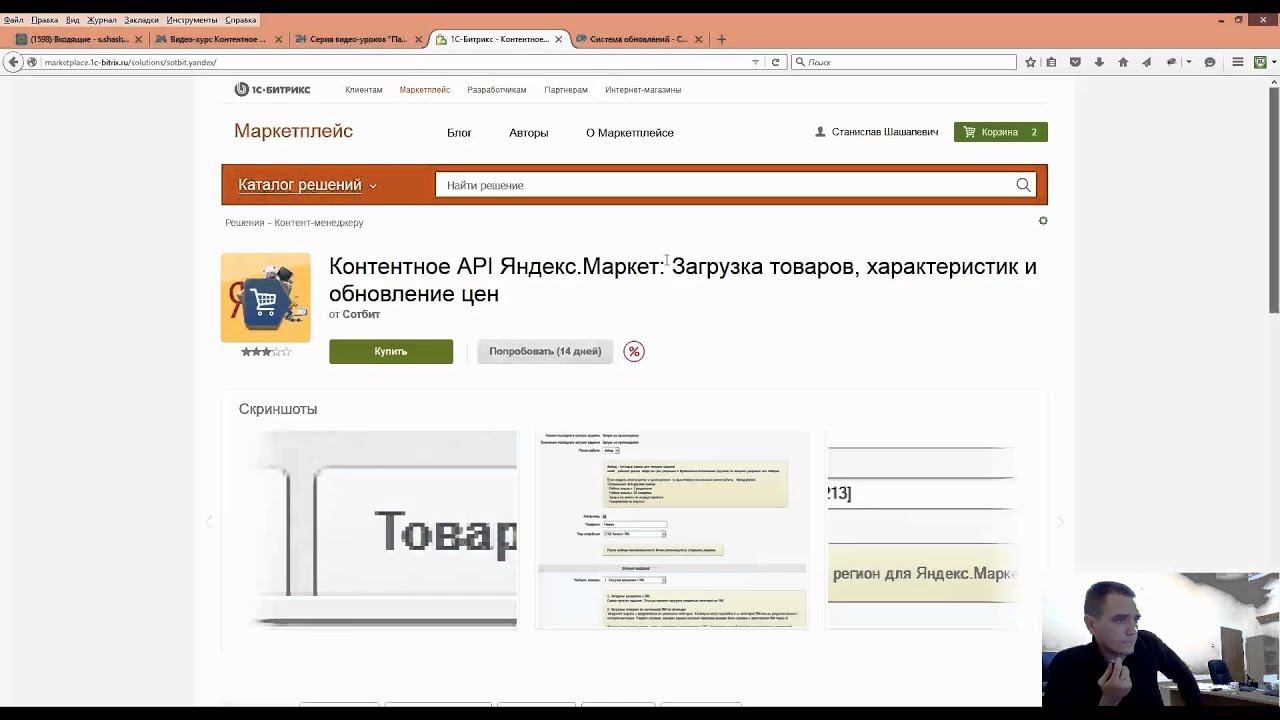Open Станислав Шашалевич profile link
The image size is (1280, 720).
pyautogui.click(x=885, y=132)
